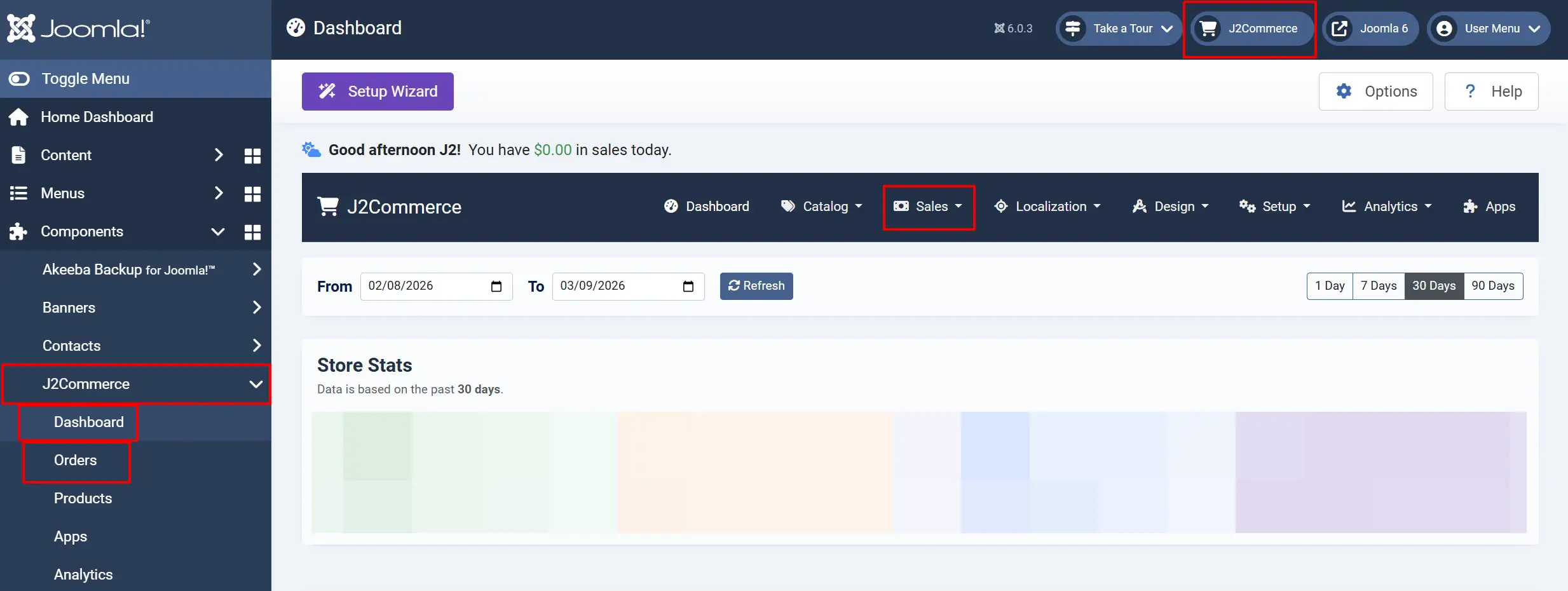Viewport: 1568px width, 591px height.
Task: Click the To date input field
Action: tap(628, 287)
